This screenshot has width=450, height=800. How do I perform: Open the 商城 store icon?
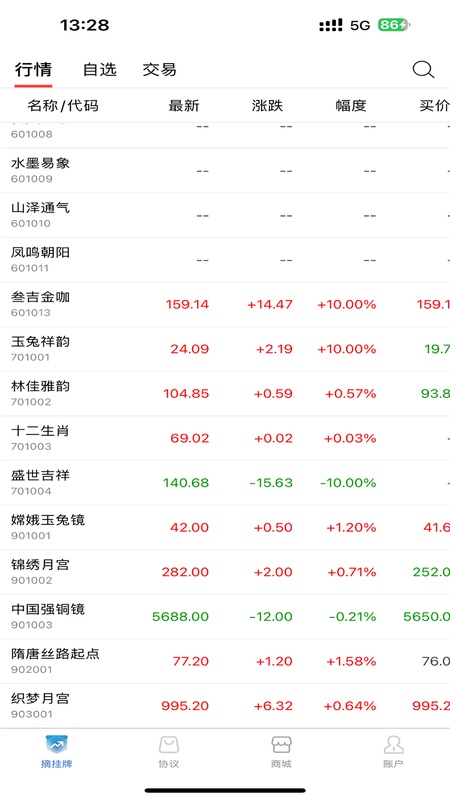coord(281,745)
